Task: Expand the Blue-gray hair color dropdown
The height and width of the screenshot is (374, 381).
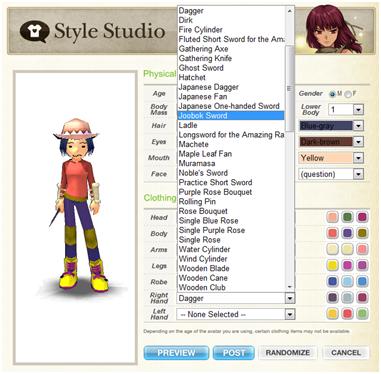Action: (x=358, y=126)
